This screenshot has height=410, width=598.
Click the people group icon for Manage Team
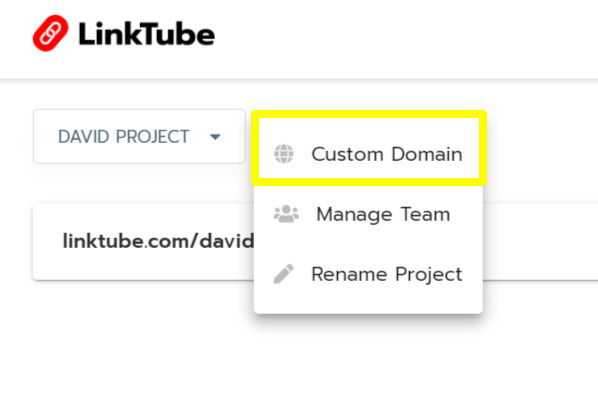pyautogui.click(x=286, y=214)
